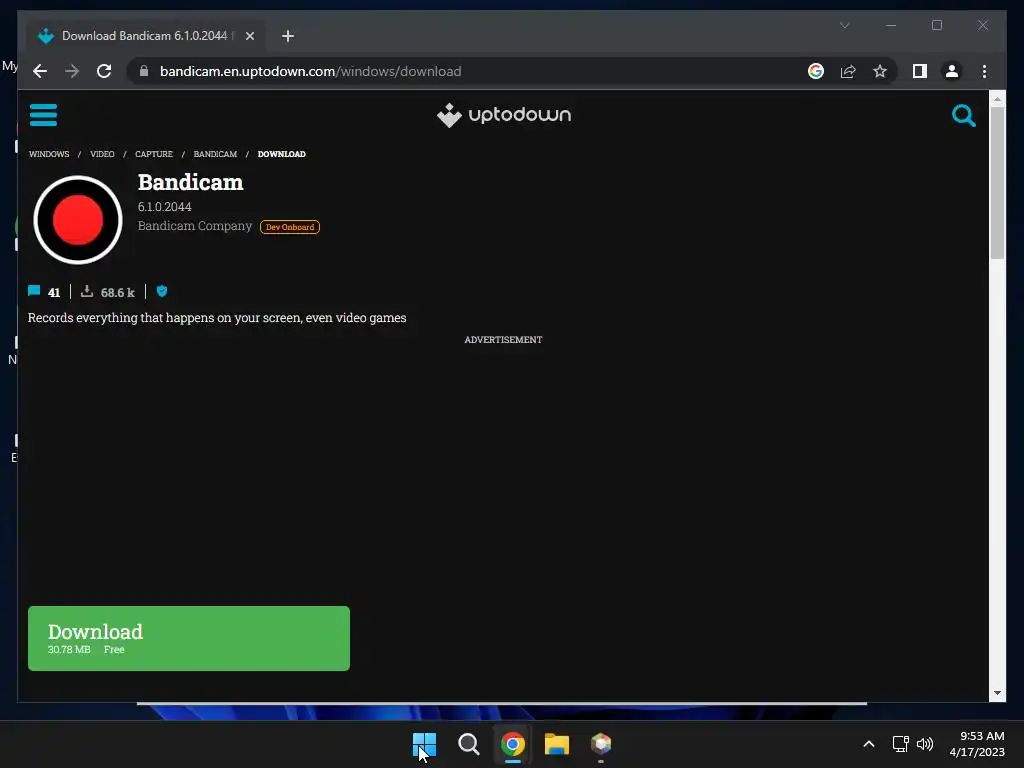Screen dimensions: 1024x768
Task: Click the downloads icon showing 68.6 k
Action: tap(87, 291)
